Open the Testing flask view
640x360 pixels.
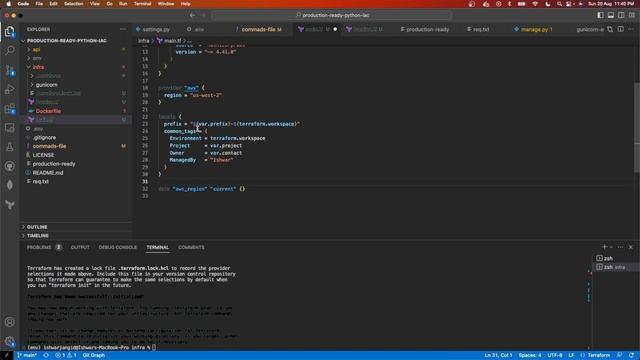pyautogui.click(x=10, y=147)
